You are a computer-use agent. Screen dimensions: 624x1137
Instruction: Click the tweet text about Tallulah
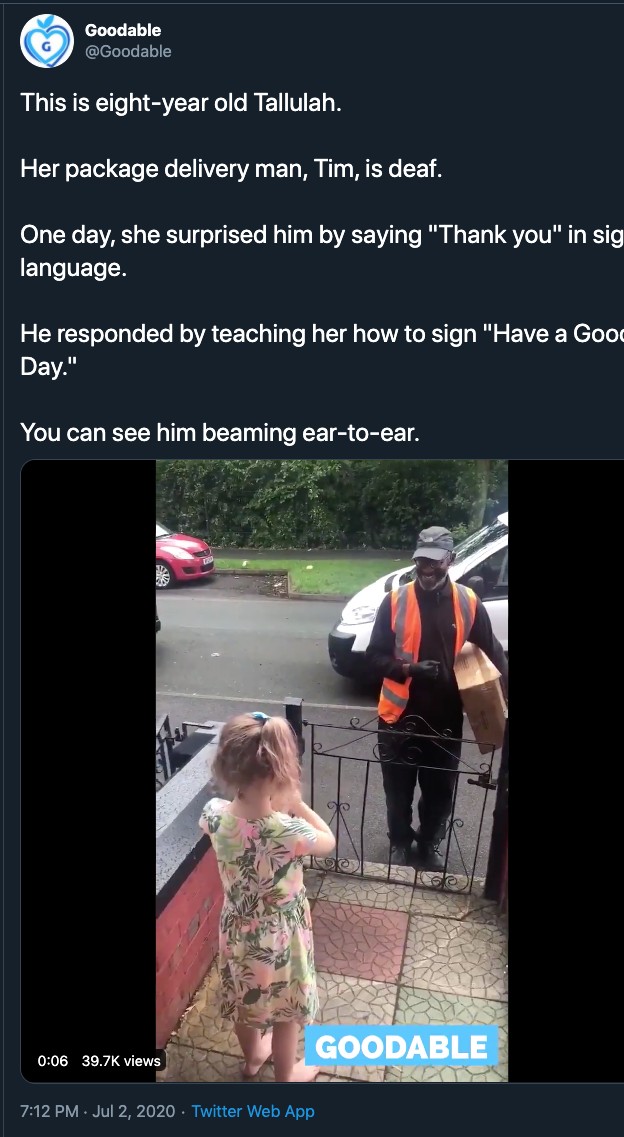322,268
